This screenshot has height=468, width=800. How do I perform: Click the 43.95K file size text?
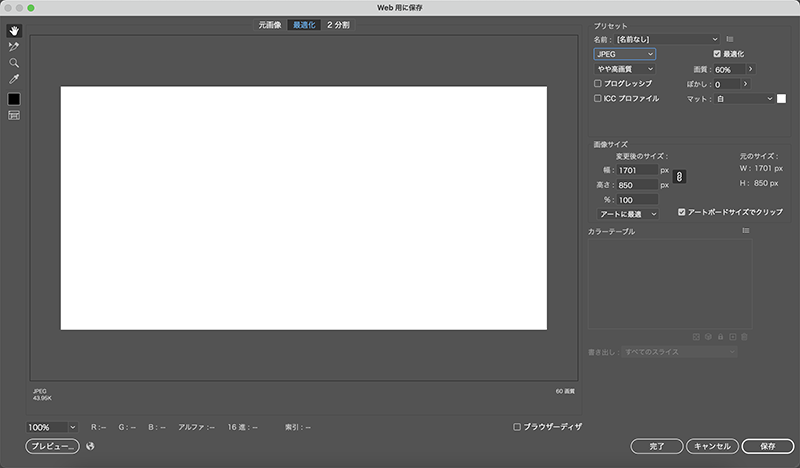(42, 398)
